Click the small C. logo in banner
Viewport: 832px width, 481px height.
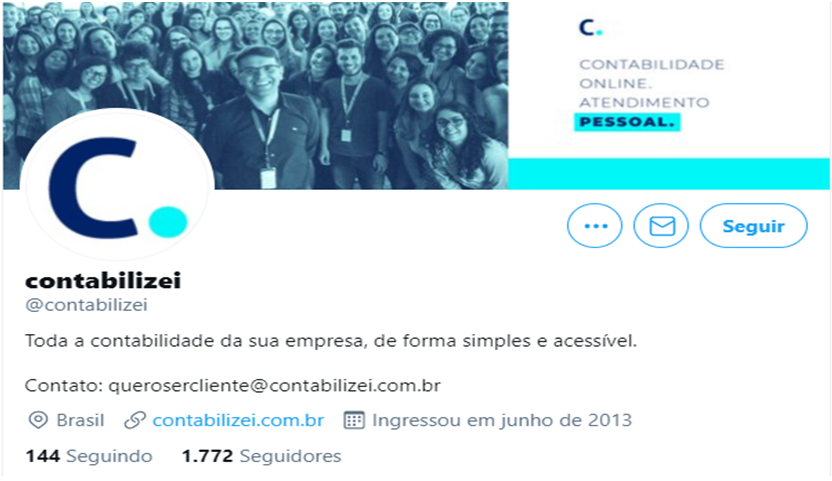coord(590,28)
